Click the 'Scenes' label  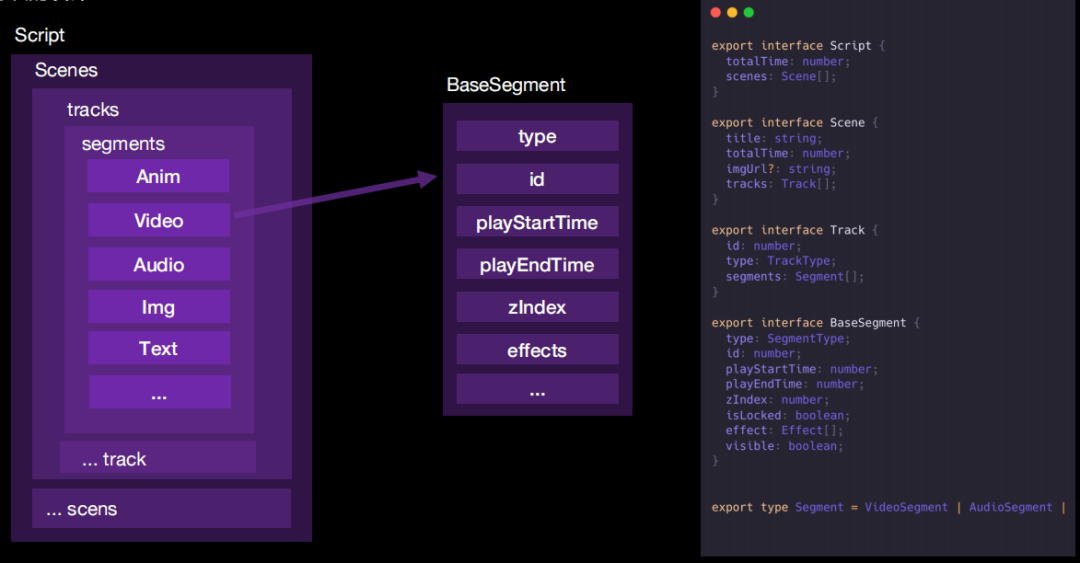pos(66,70)
